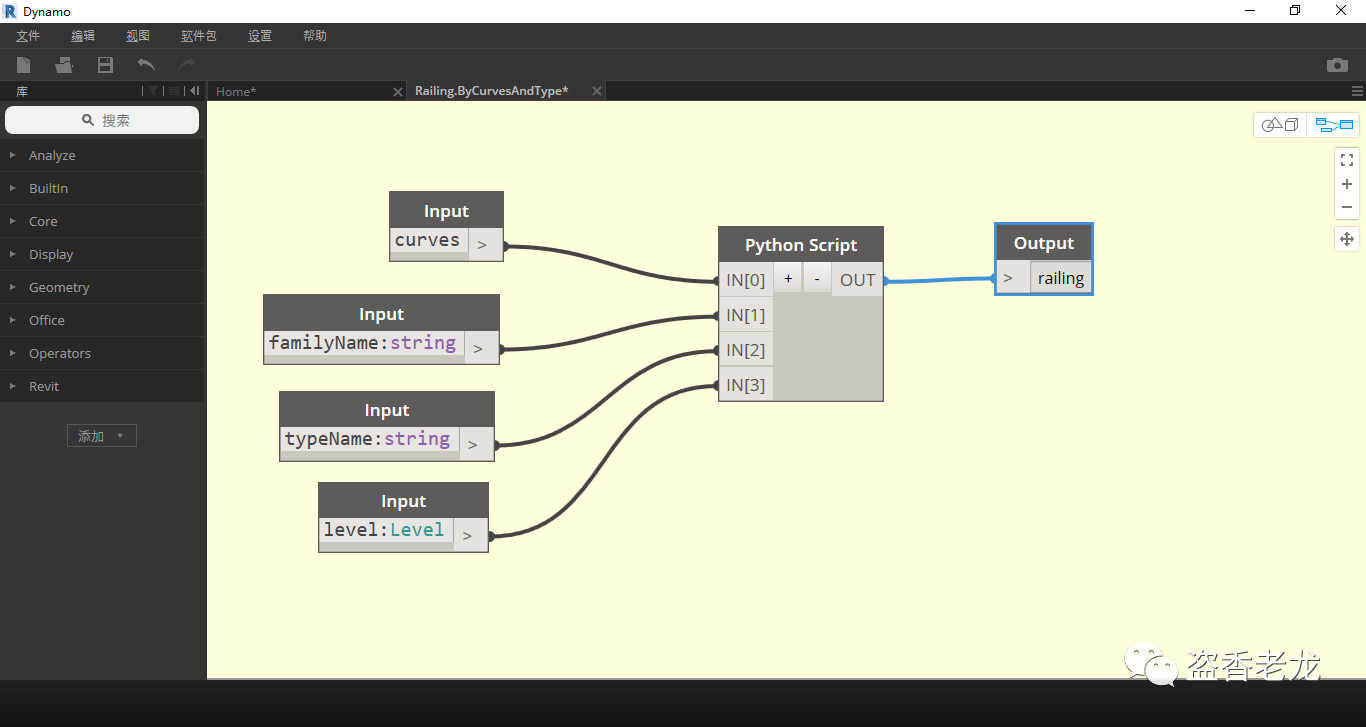Click the library filter funnel icon
Image resolution: width=1366 pixels, height=727 pixels.
pyautogui.click(x=153, y=91)
